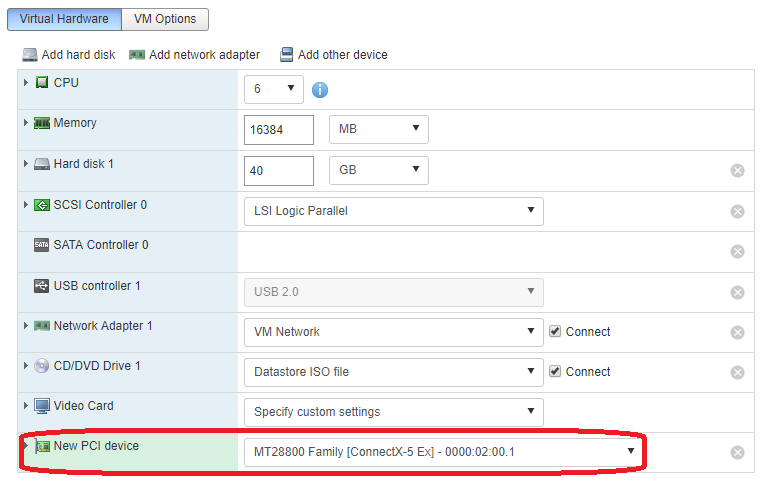Open the CPU count dropdown
767x488 pixels.
(274, 89)
